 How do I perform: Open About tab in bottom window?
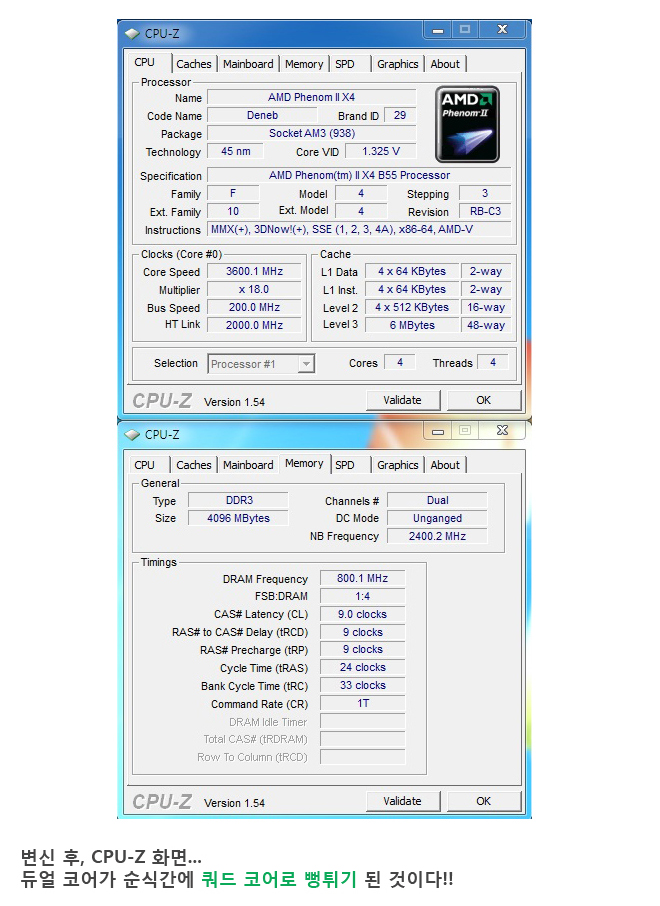445,465
